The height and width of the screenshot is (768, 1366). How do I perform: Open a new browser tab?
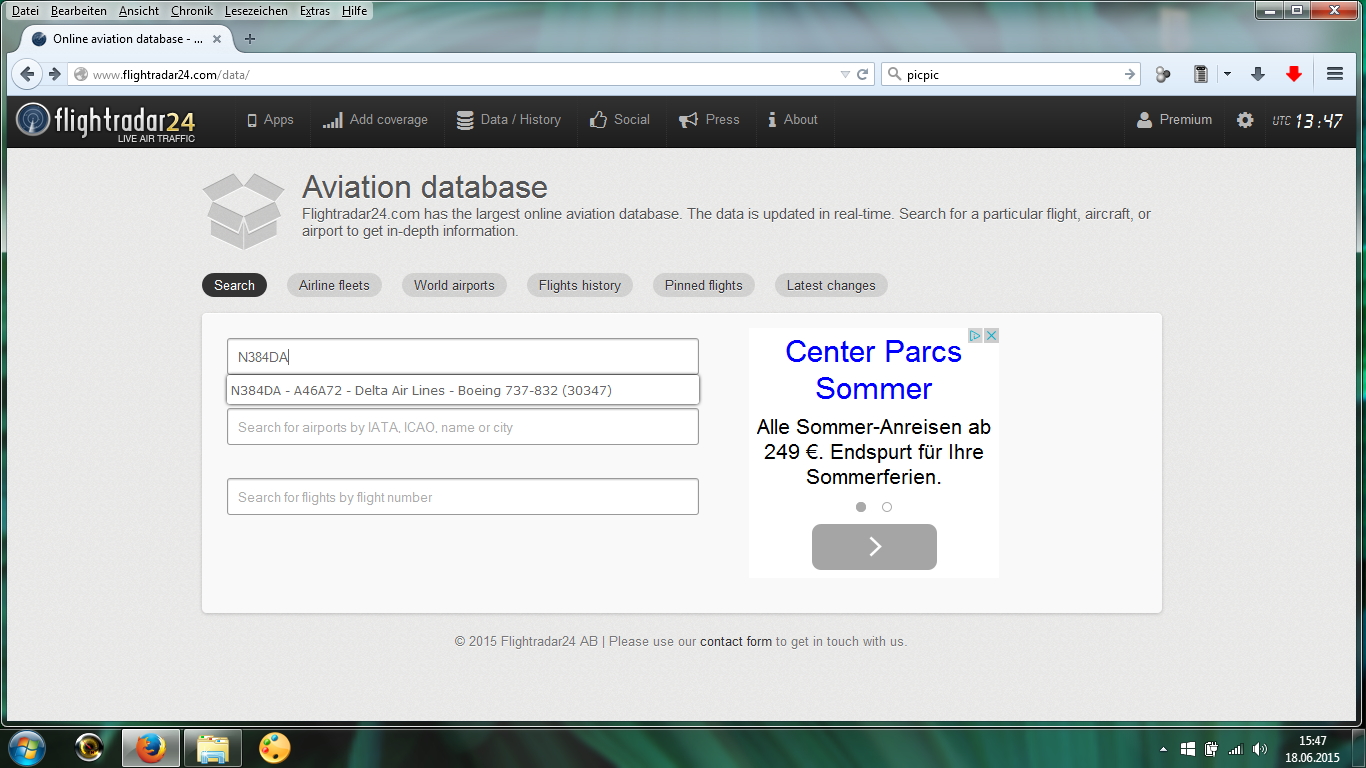point(250,39)
